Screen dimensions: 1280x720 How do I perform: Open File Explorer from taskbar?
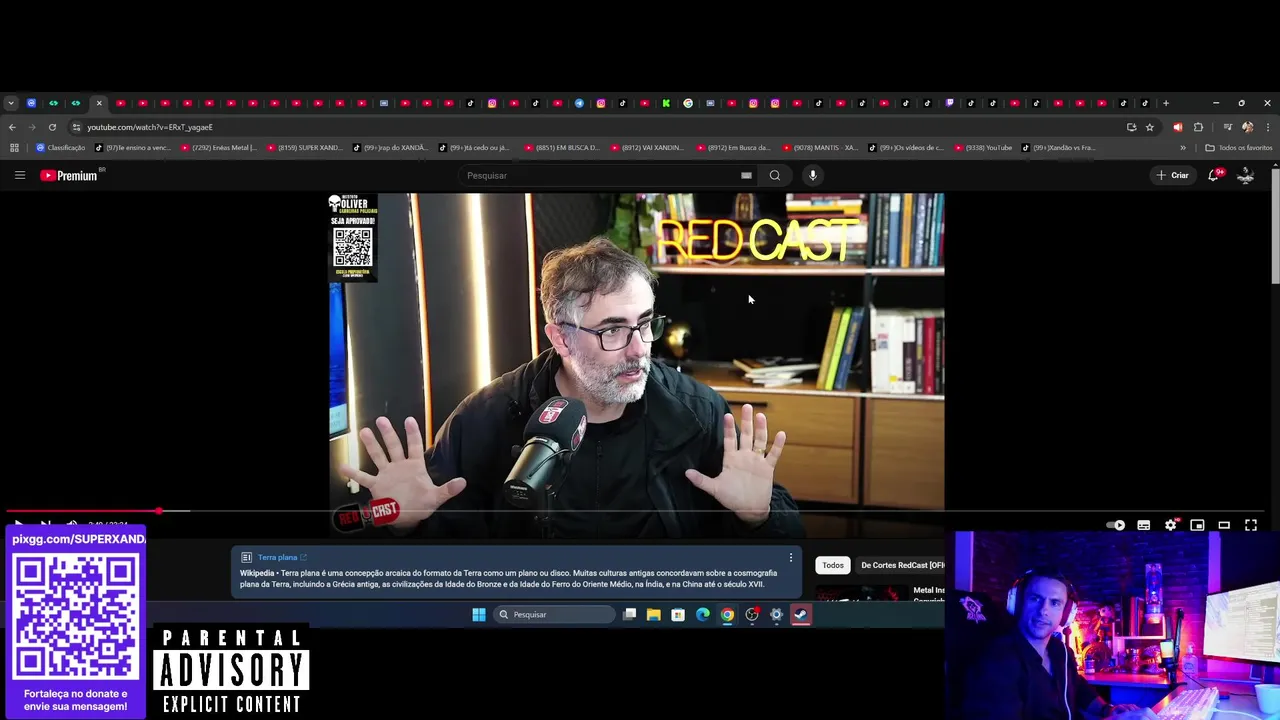coord(653,614)
